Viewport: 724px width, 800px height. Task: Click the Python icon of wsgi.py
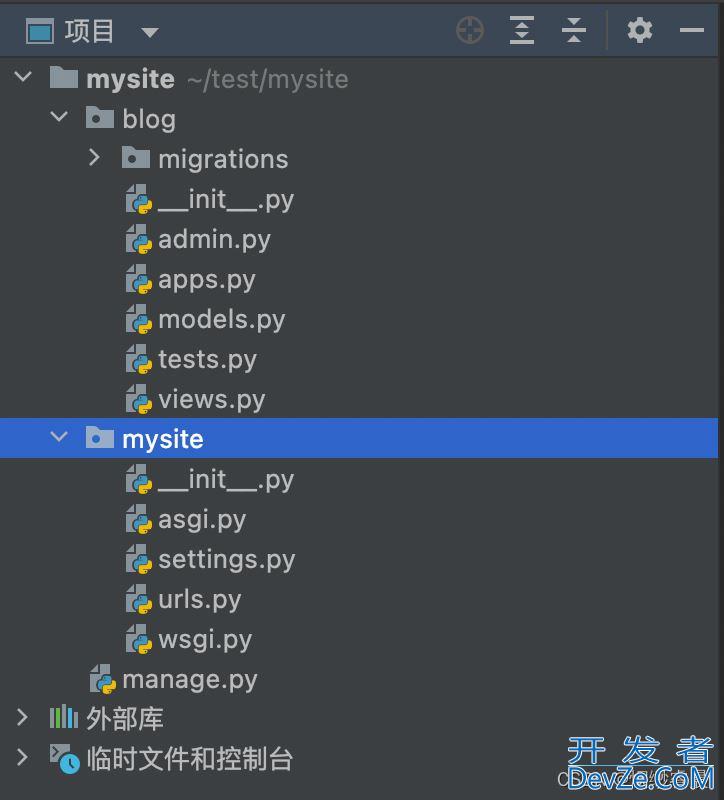pyautogui.click(x=139, y=639)
